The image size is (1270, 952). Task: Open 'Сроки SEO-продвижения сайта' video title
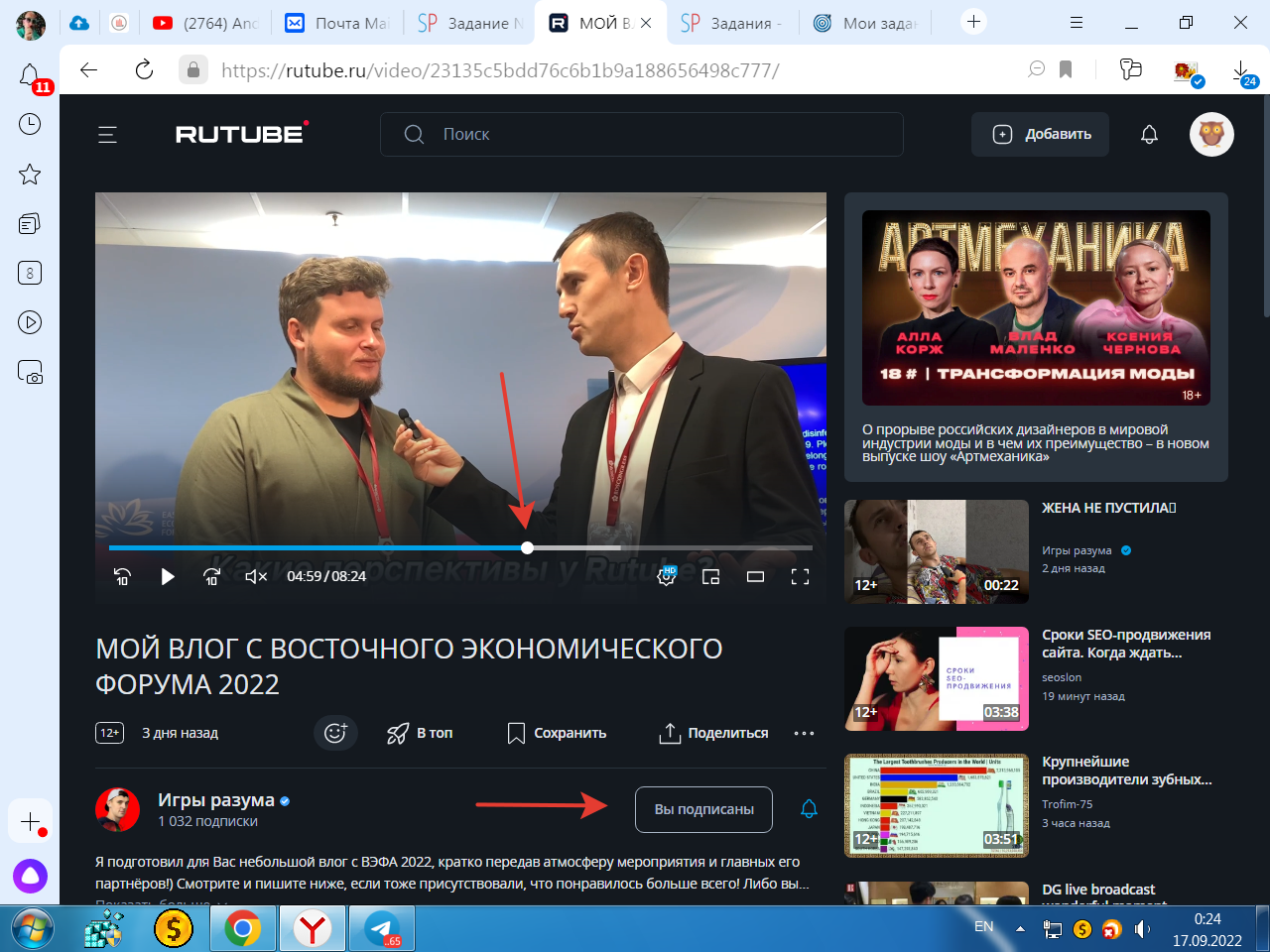click(x=1126, y=644)
